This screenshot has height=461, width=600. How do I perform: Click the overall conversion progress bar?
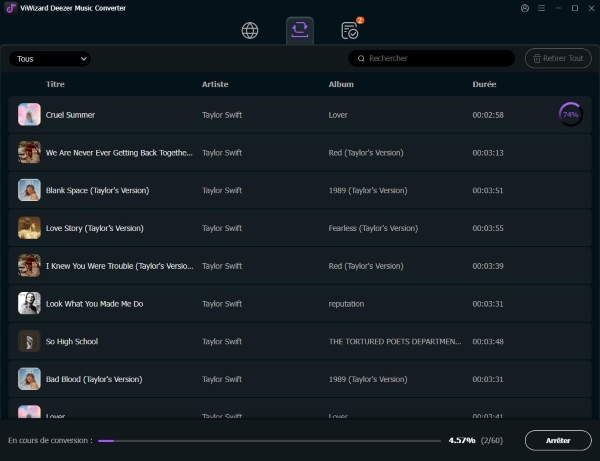click(x=269, y=441)
